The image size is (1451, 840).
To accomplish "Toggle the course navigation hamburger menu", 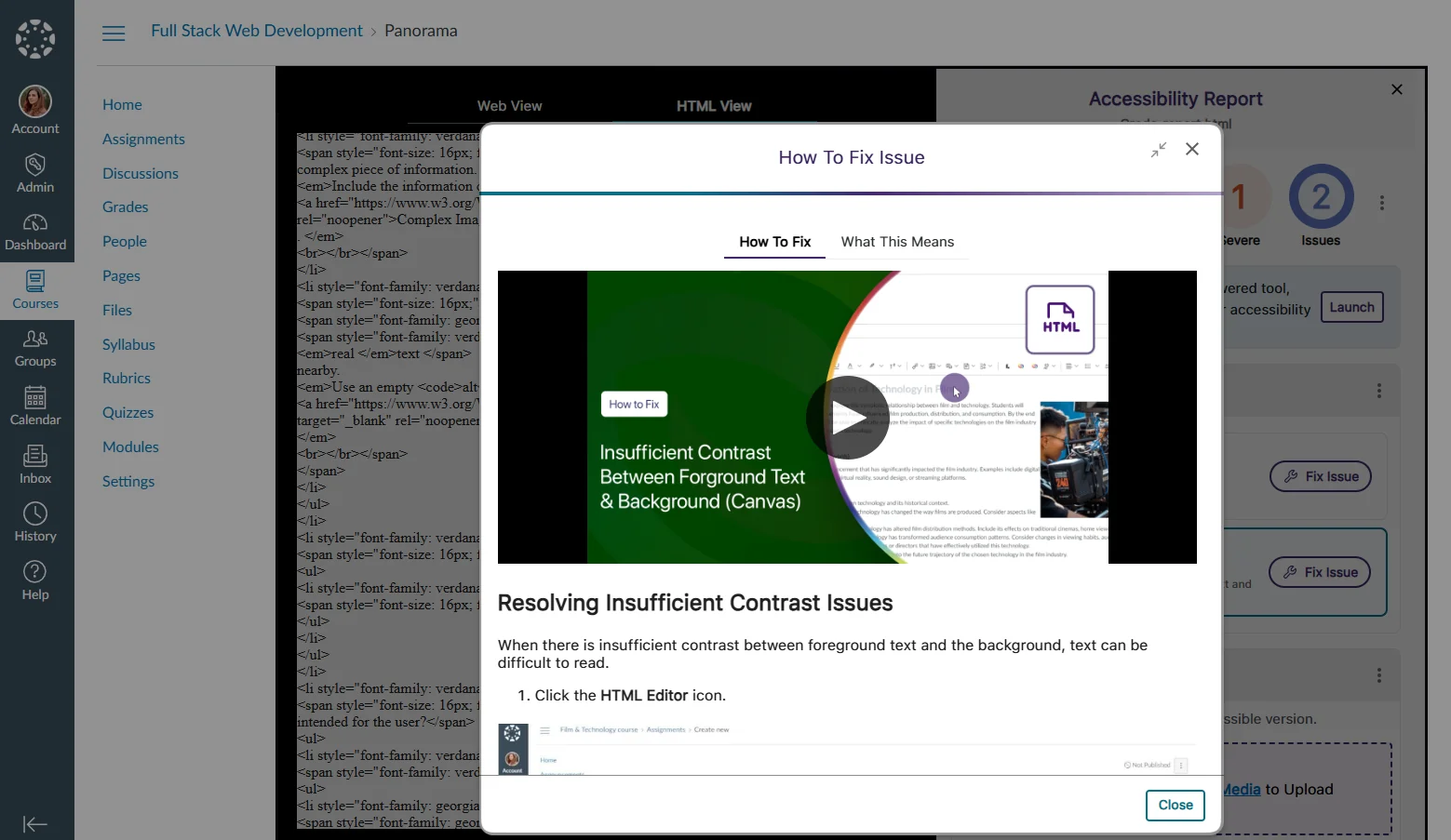I will pos(114,33).
